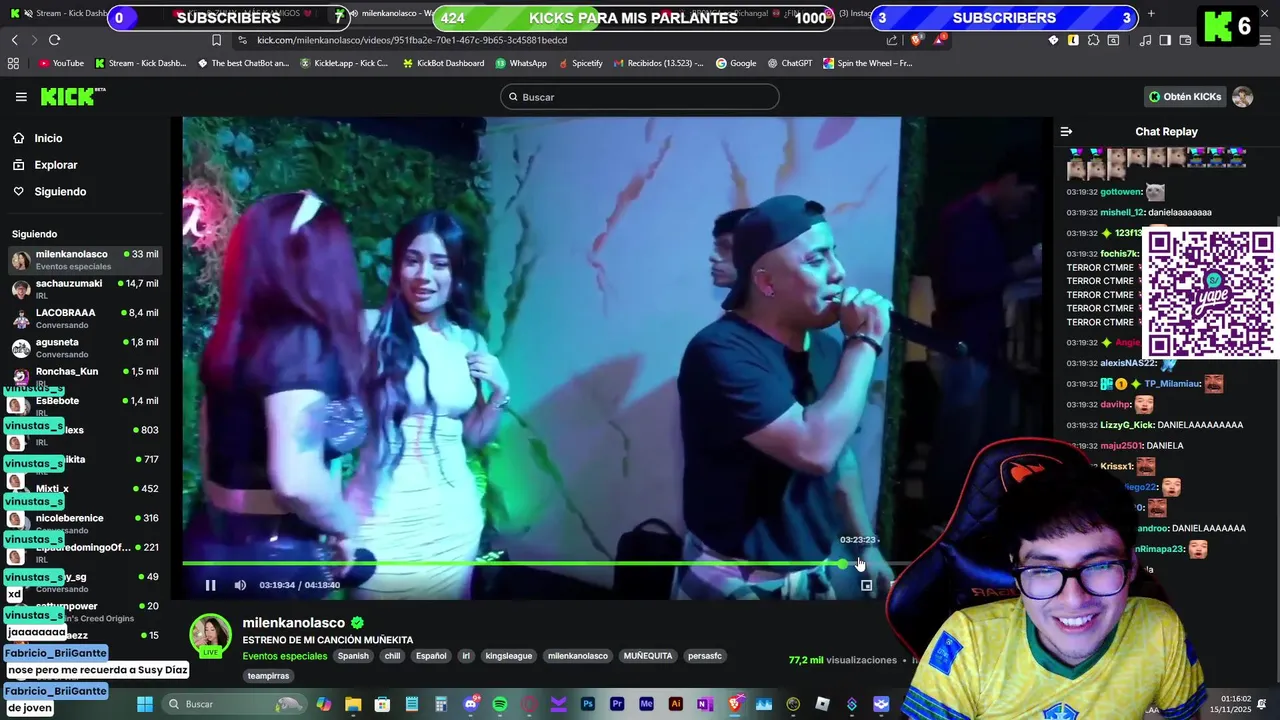
Task: Open Brave Shields icon
Action: click(x=917, y=40)
